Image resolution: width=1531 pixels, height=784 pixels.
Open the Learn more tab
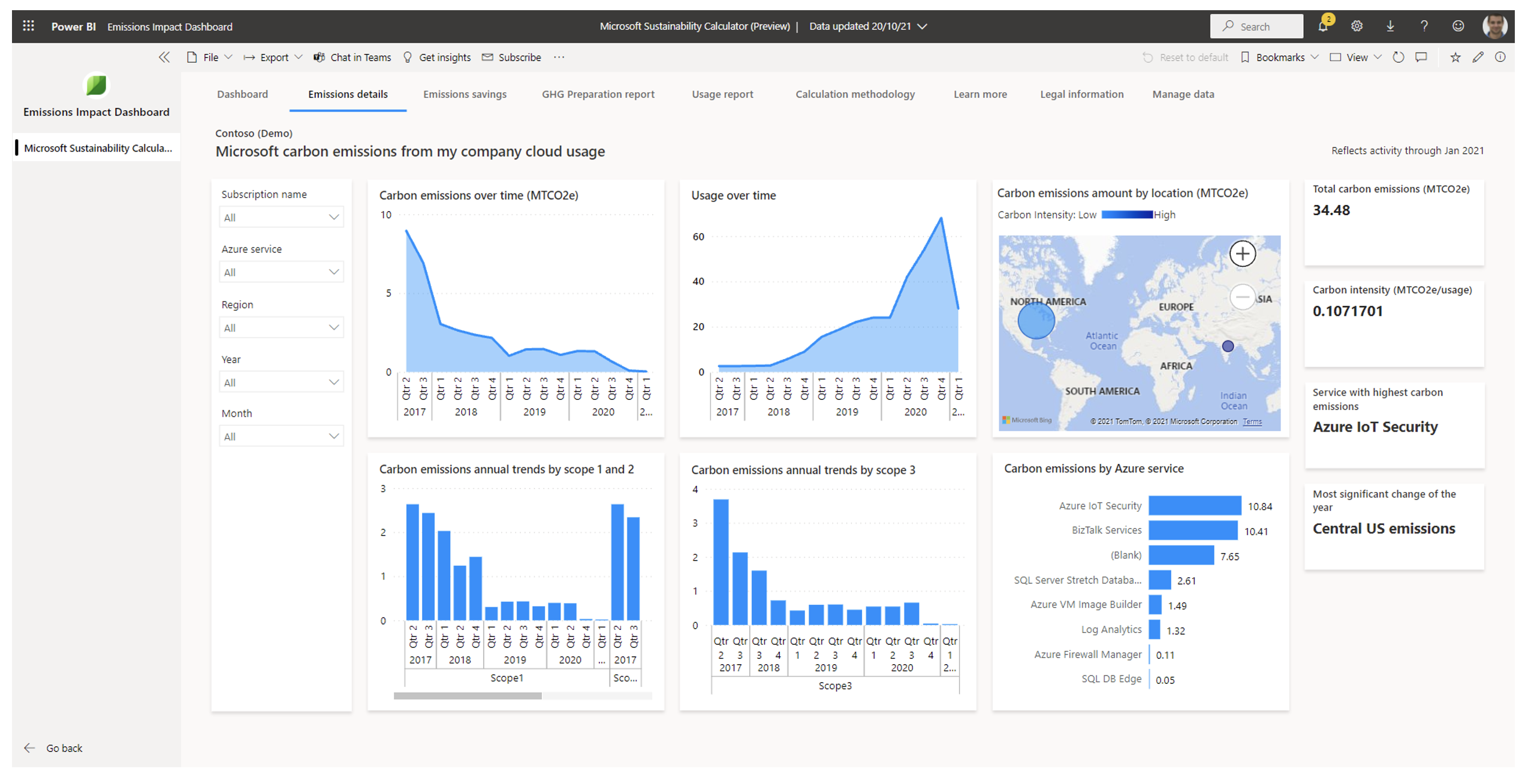click(x=980, y=94)
